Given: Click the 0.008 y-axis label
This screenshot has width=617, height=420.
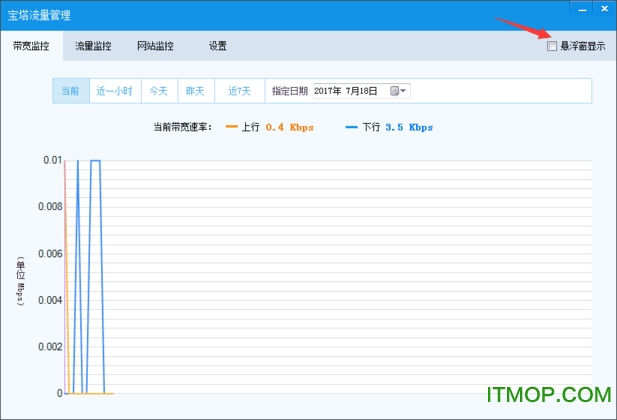Looking at the screenshot, I should coord(50,207).
